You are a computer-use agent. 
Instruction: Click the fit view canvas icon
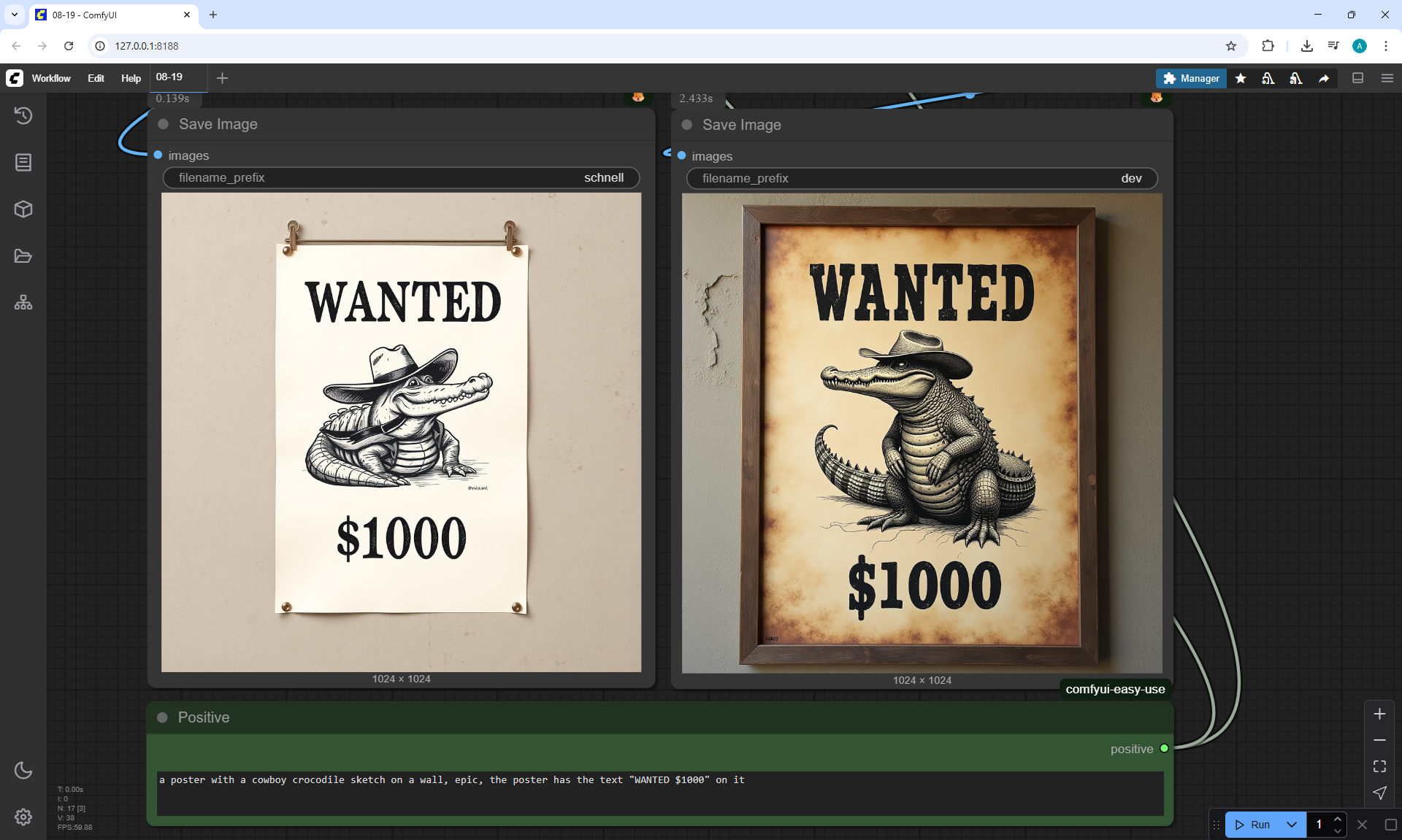tap(1379, 766)
